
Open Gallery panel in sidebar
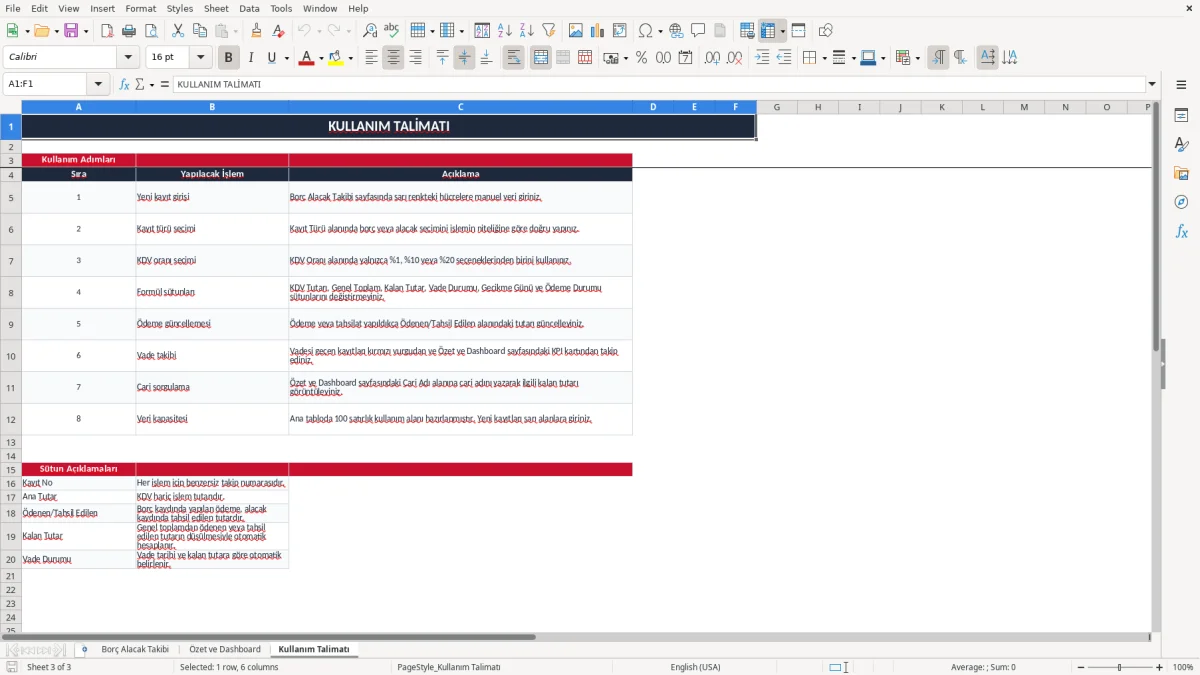point(1181,173)
